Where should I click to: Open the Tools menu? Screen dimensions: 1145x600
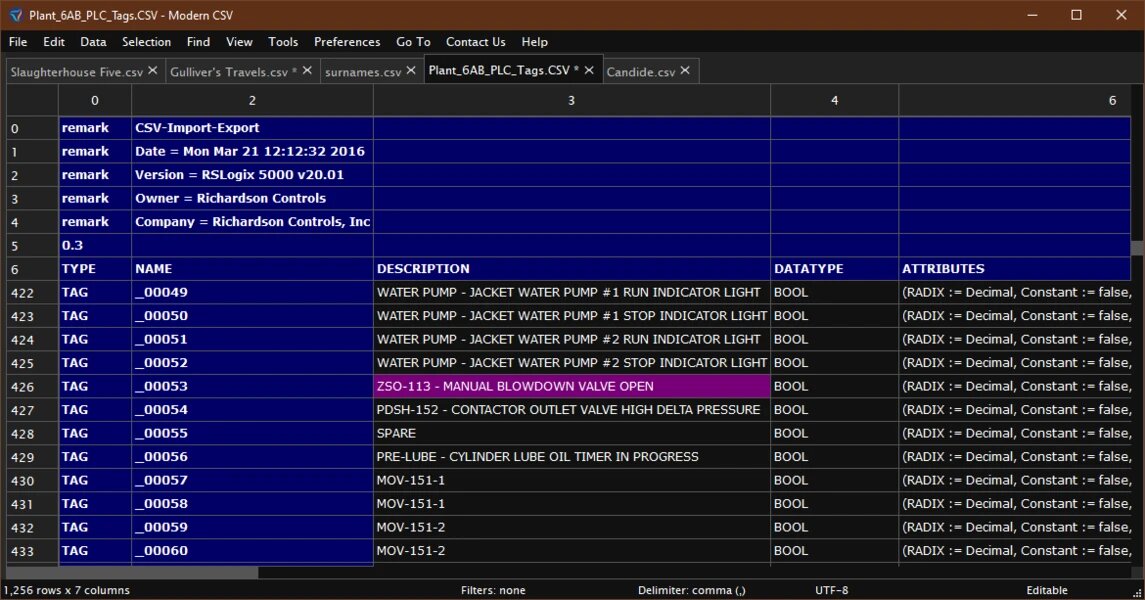[x=283, y=42]
